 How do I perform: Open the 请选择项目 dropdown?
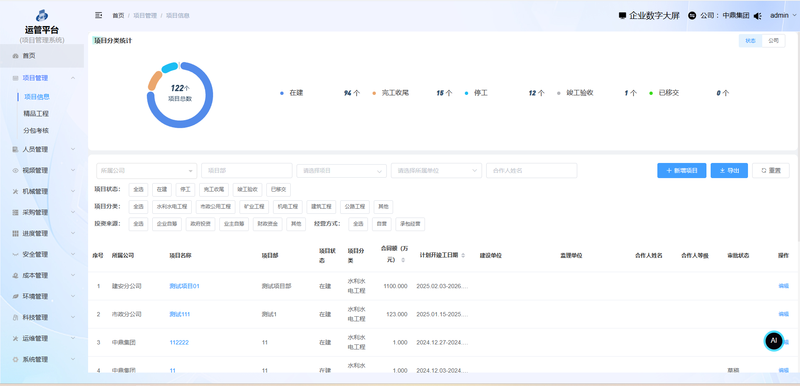[341, 170]
